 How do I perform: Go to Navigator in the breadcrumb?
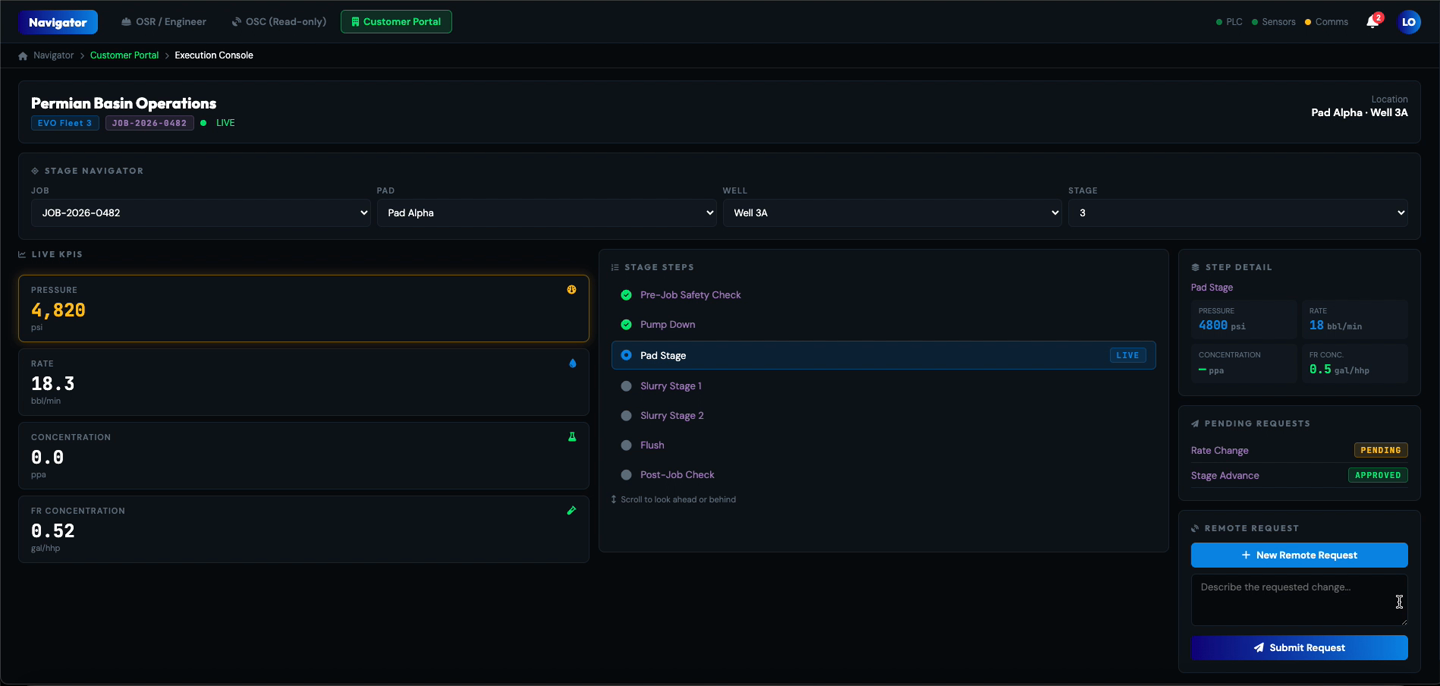(x=53, y=56)
